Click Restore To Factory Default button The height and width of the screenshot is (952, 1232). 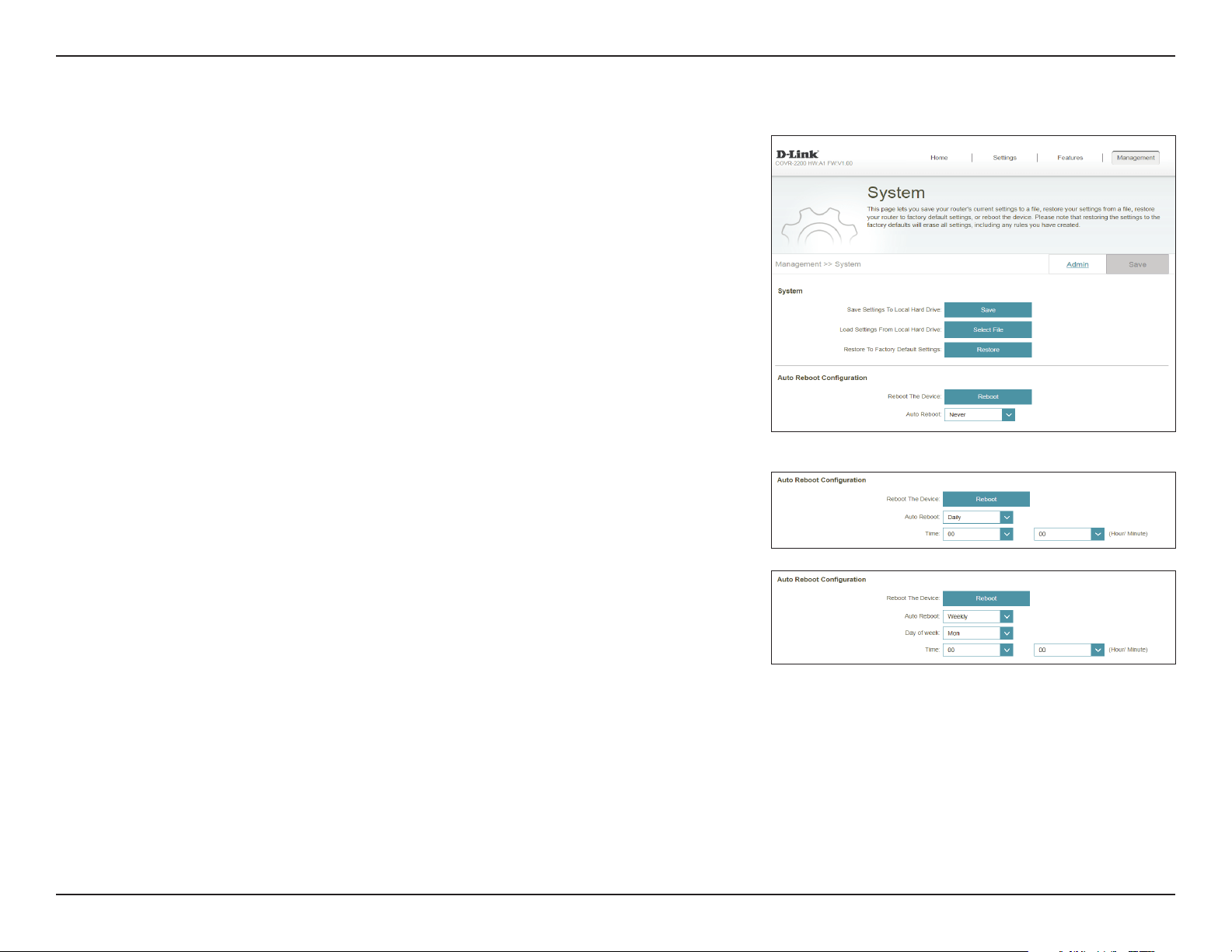pyautogui.click(x=988, y=350)
